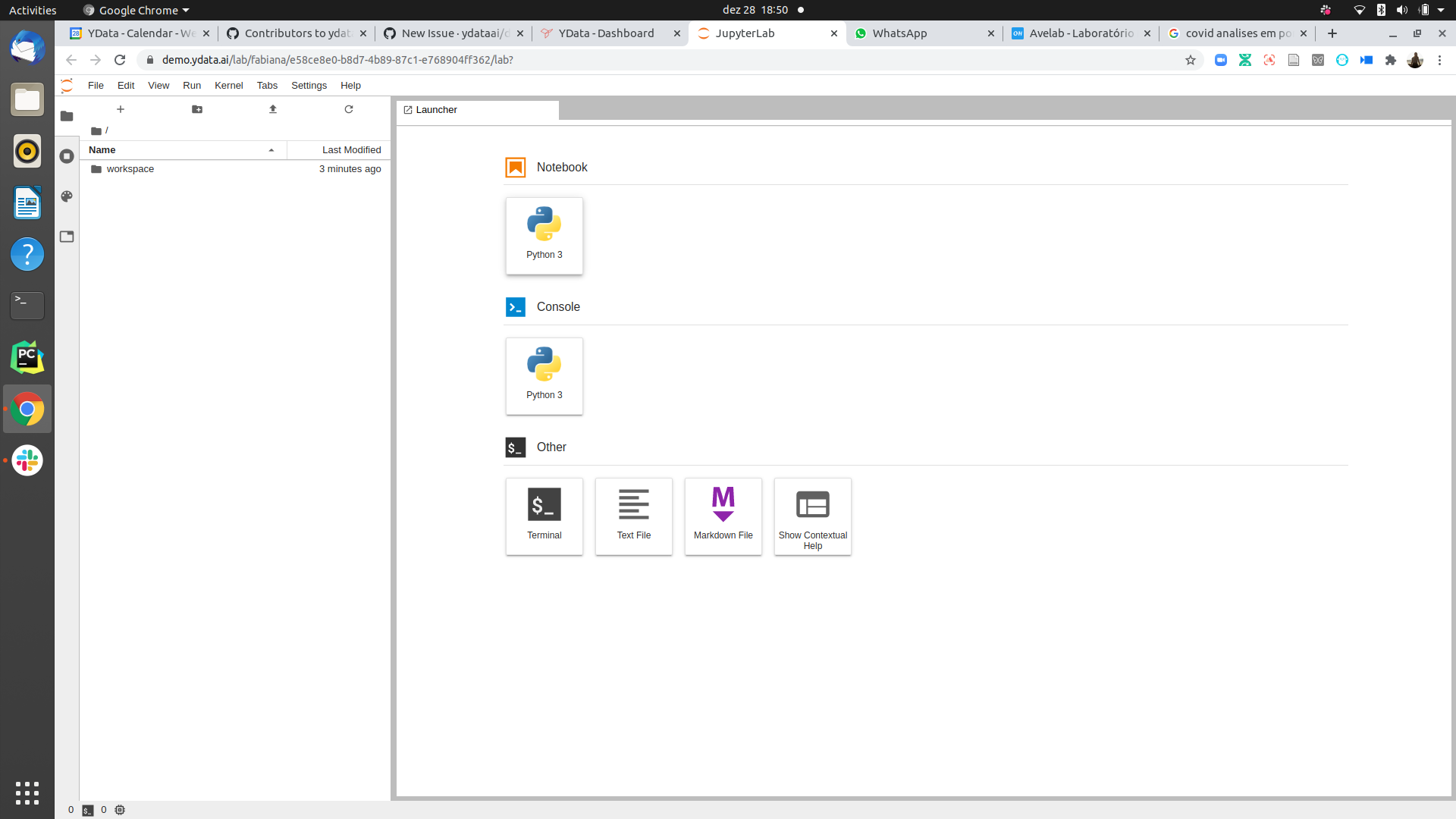The image size is (1456, 819).
Task: Open the Open Tabs sidebar icon
Action: click(67, 237)
